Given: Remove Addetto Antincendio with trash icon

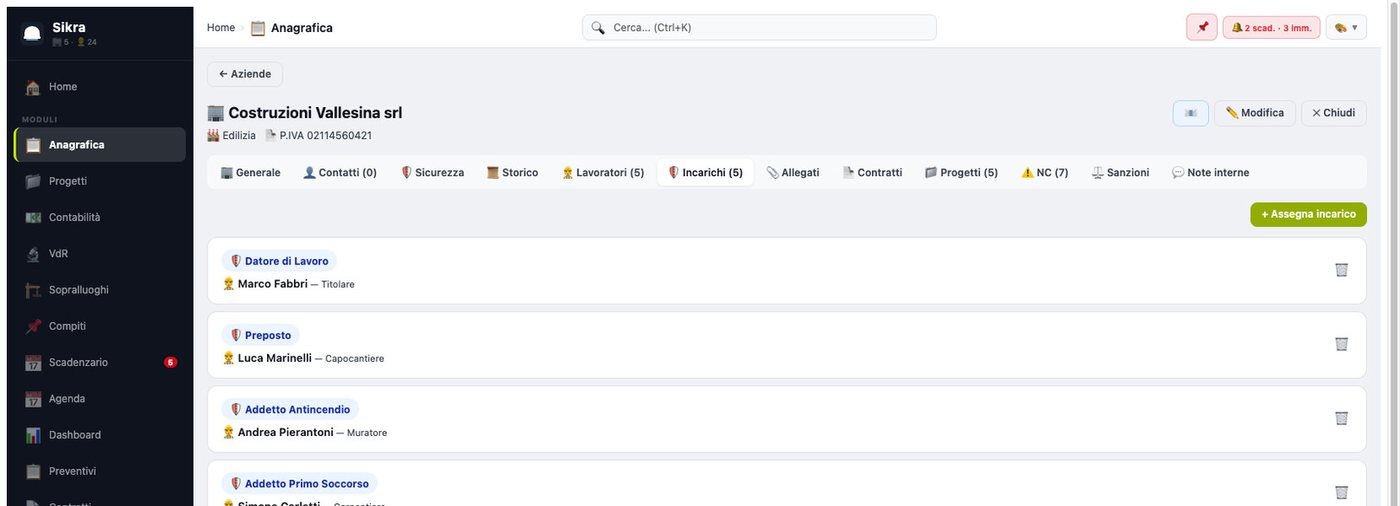Looking at the screenshot, I should click(x=1341, y=418).
